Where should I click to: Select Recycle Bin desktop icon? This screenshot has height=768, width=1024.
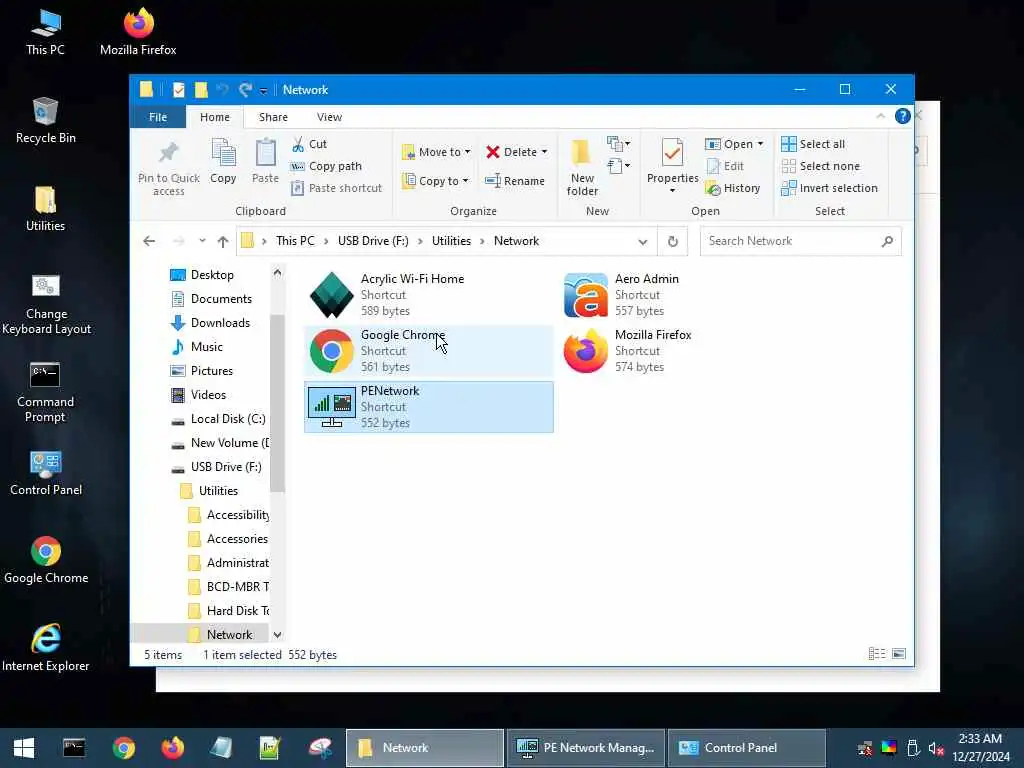(x=46, y=120)
